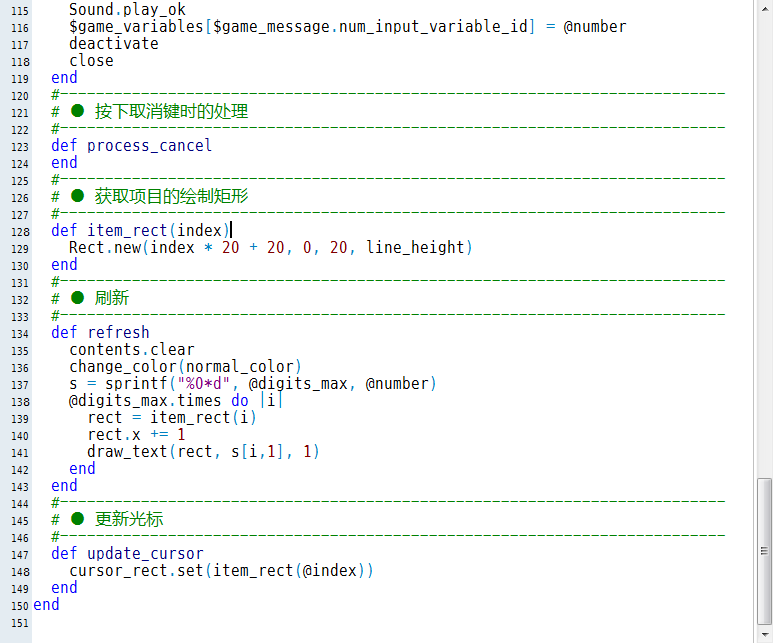
Task: Click on 'def item_rect(index)' line
Action: point(141,231)
